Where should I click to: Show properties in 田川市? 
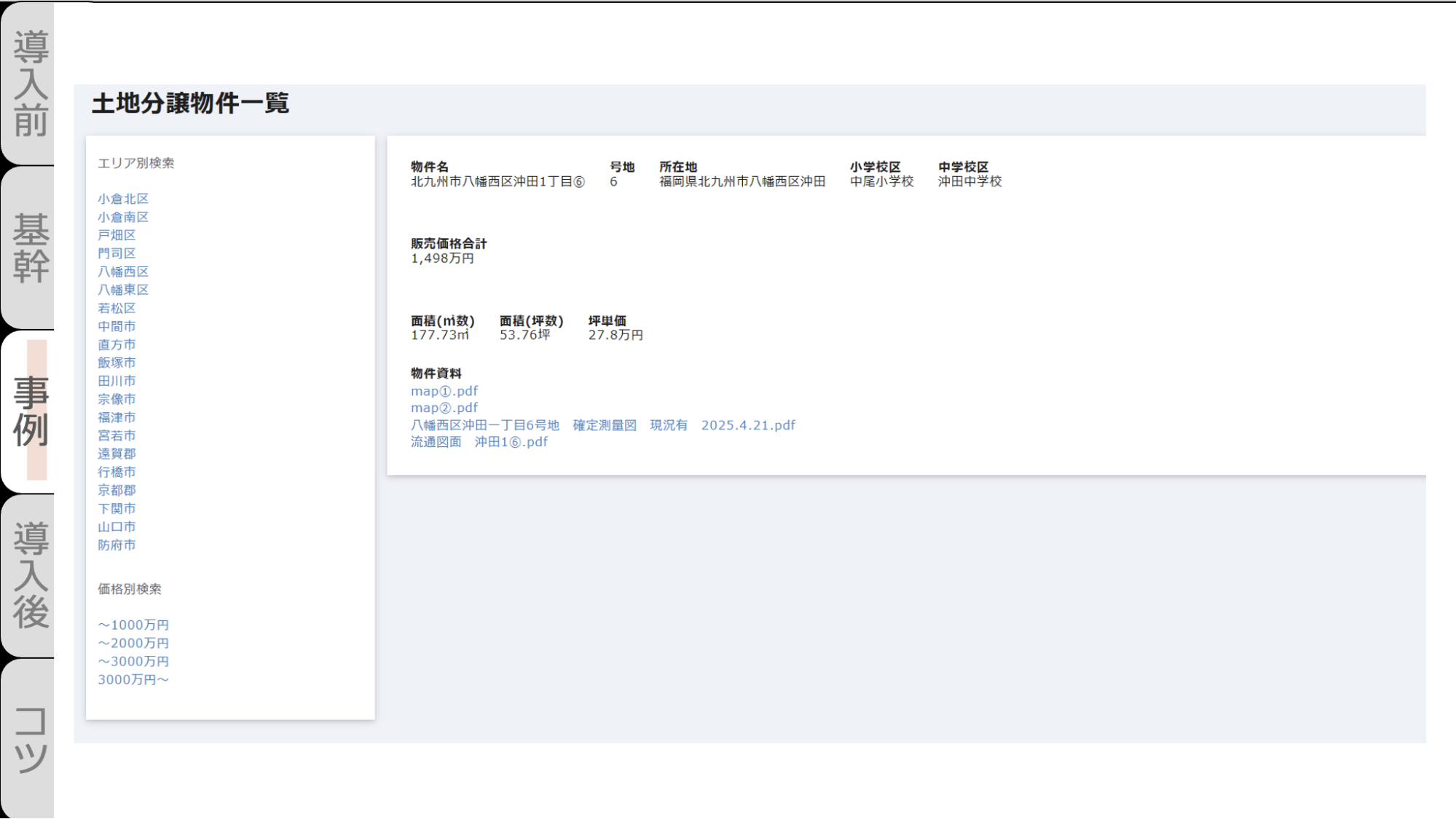click(x=117, y=381)
